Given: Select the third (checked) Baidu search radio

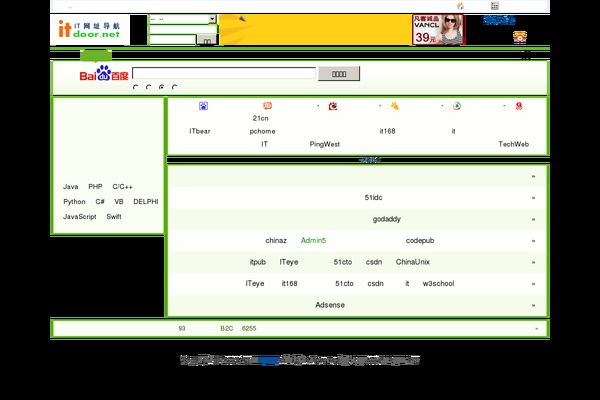Looking at the screenshot, I should pos(161,87).
